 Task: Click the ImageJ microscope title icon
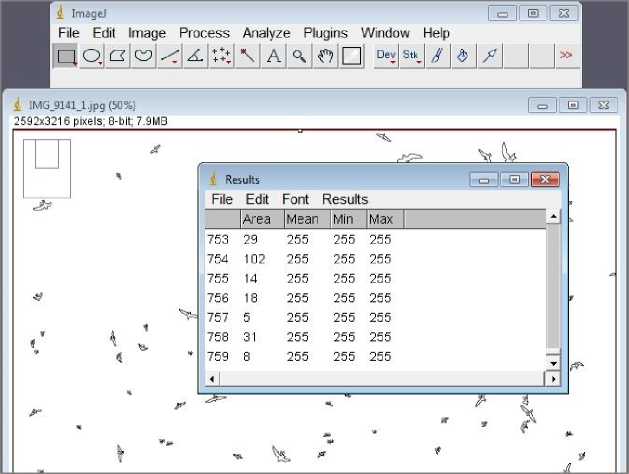(x=61, y=13)
